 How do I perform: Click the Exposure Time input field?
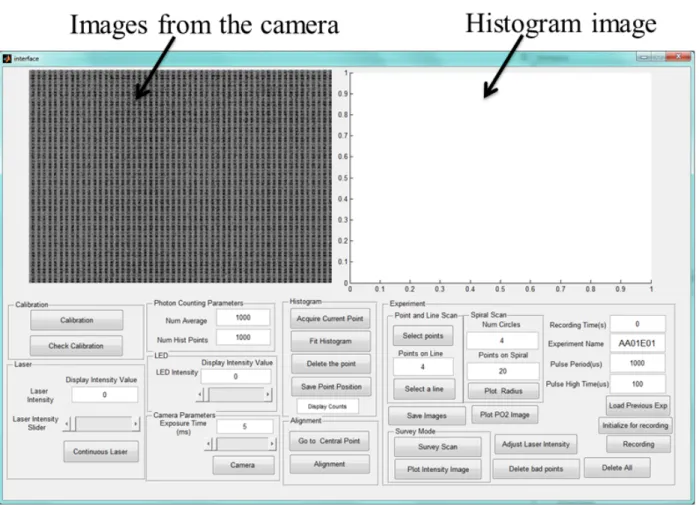[x=245, y=427]
